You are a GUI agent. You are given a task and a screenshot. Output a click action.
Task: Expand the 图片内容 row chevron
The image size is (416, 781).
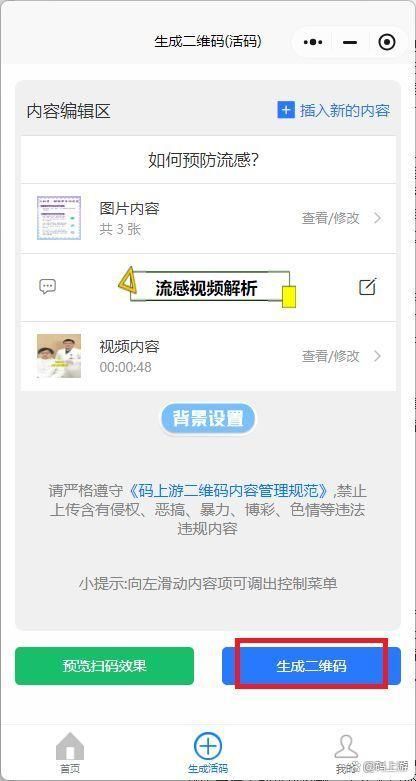[x=378, y=218]
